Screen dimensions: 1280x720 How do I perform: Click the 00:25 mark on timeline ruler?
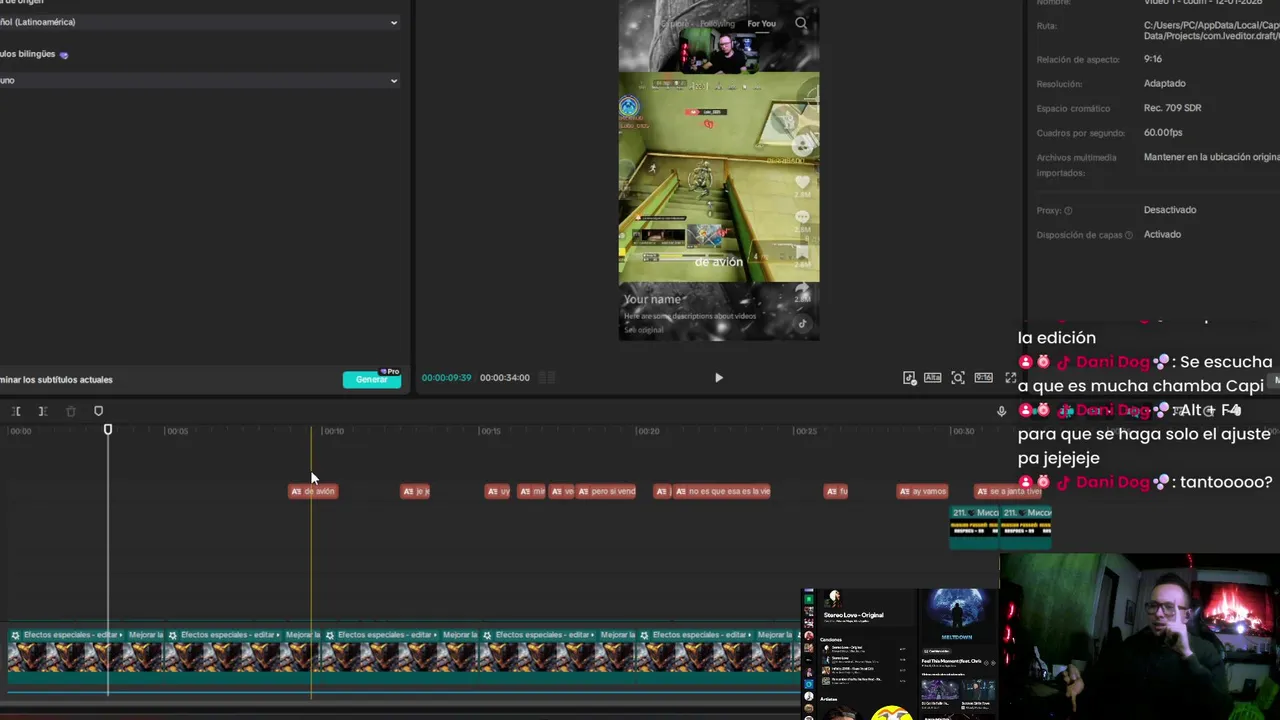click(x=805, y=431)
